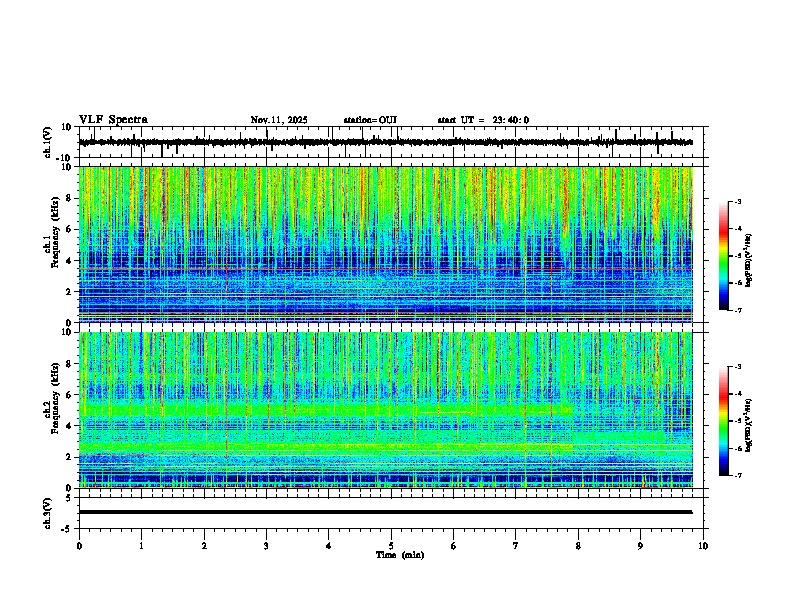Click the "0" tick on the Time axis

[x=79, y=546]
